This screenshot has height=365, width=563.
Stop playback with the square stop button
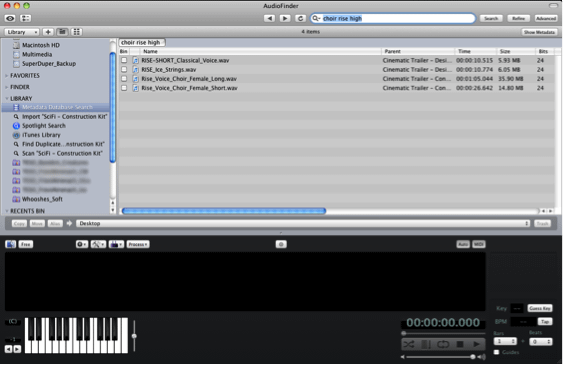460,344
